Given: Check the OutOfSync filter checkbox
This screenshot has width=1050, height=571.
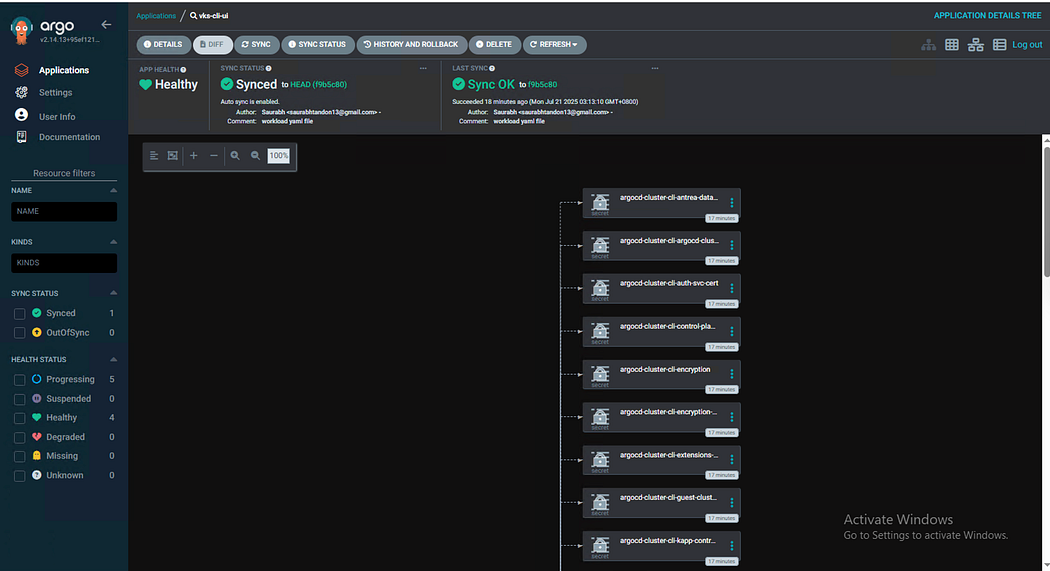Looking at the screenshot, I should click(x=19, y=333).
